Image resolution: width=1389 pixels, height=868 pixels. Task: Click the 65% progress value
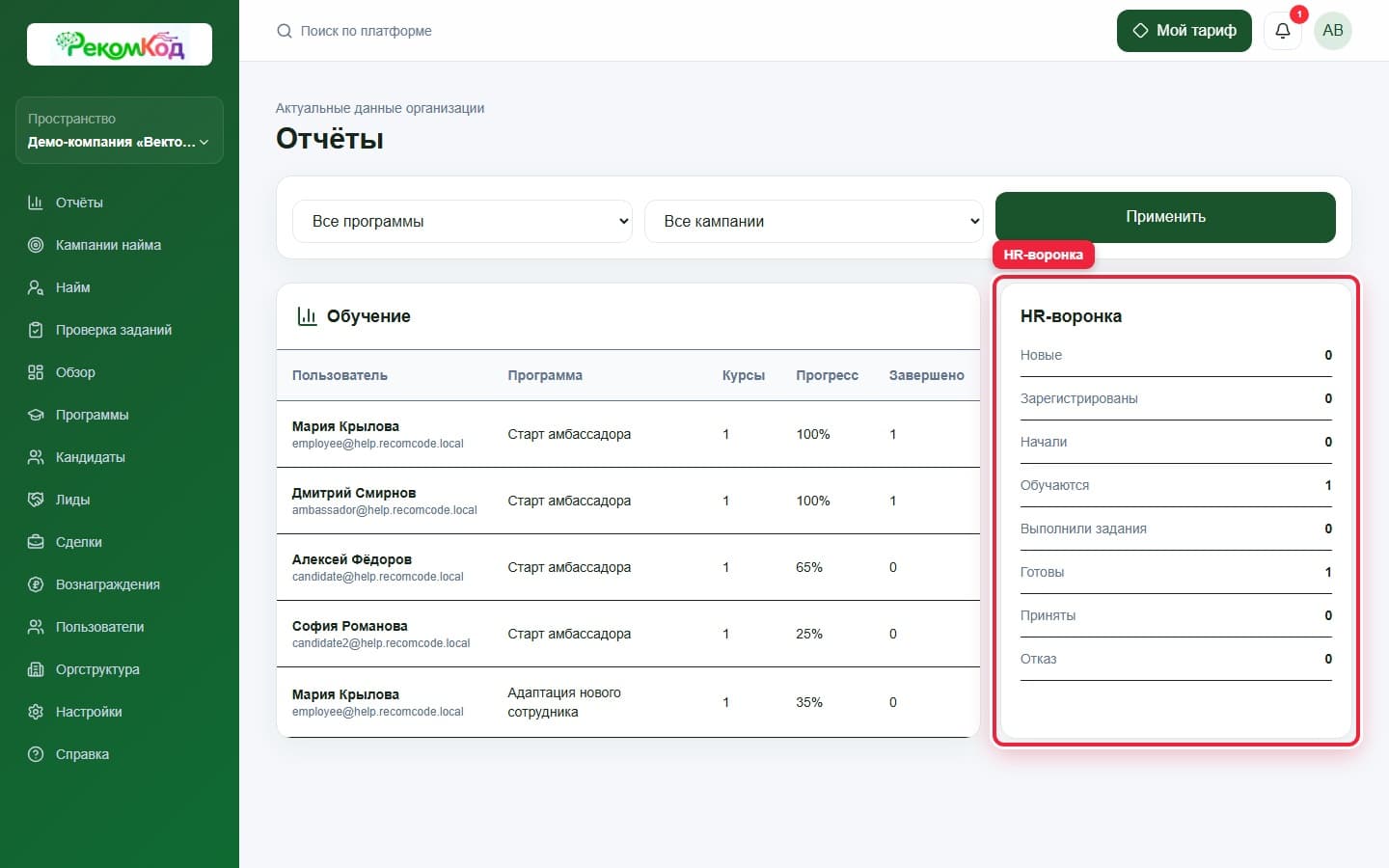(x=809, y=567)
